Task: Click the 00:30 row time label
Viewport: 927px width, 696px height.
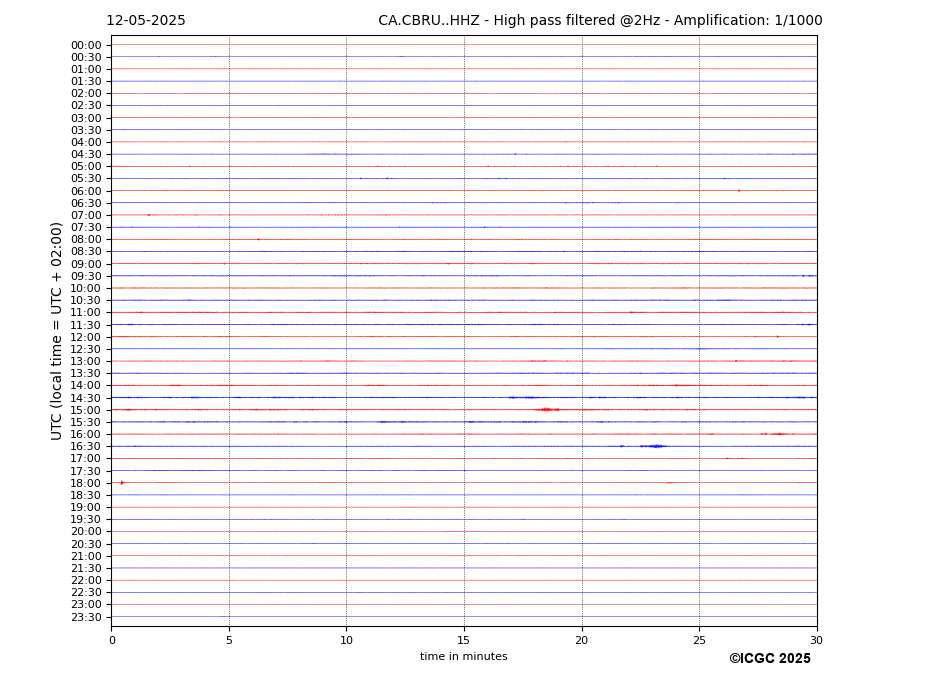Action: (x=86, y=57)
